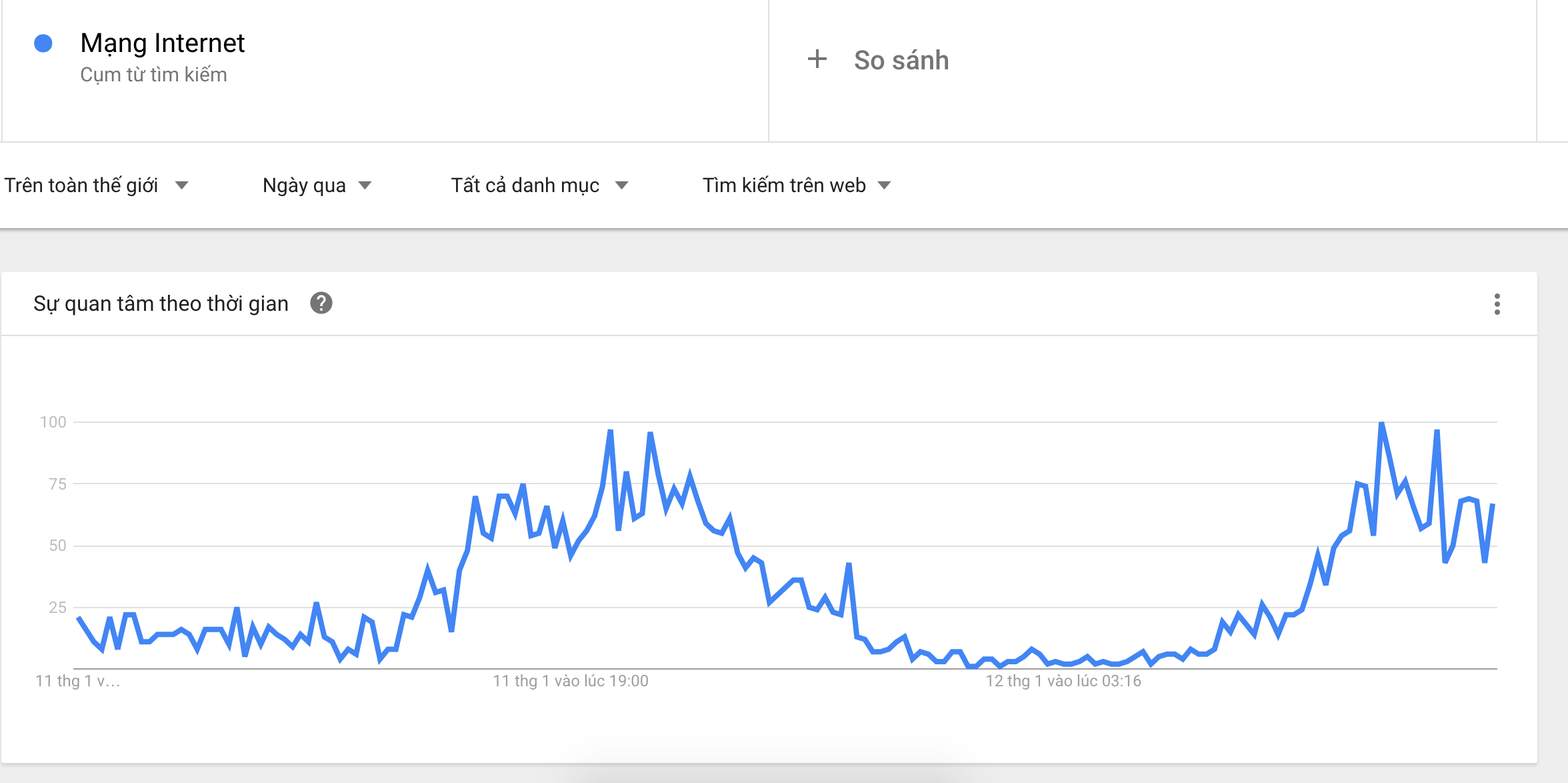The width and height of the screenshot is (1568, 783).
Task: Select the Mạng Internet search term
Action: [162, 43]
